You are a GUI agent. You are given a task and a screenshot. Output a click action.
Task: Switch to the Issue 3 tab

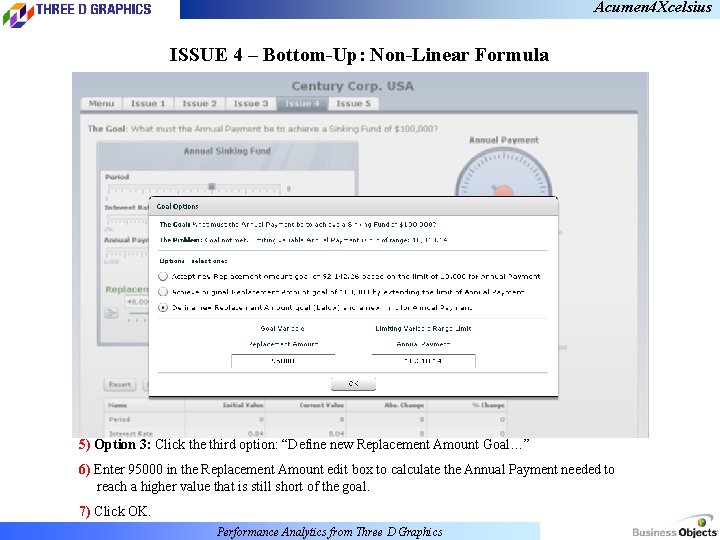[251, 104]
